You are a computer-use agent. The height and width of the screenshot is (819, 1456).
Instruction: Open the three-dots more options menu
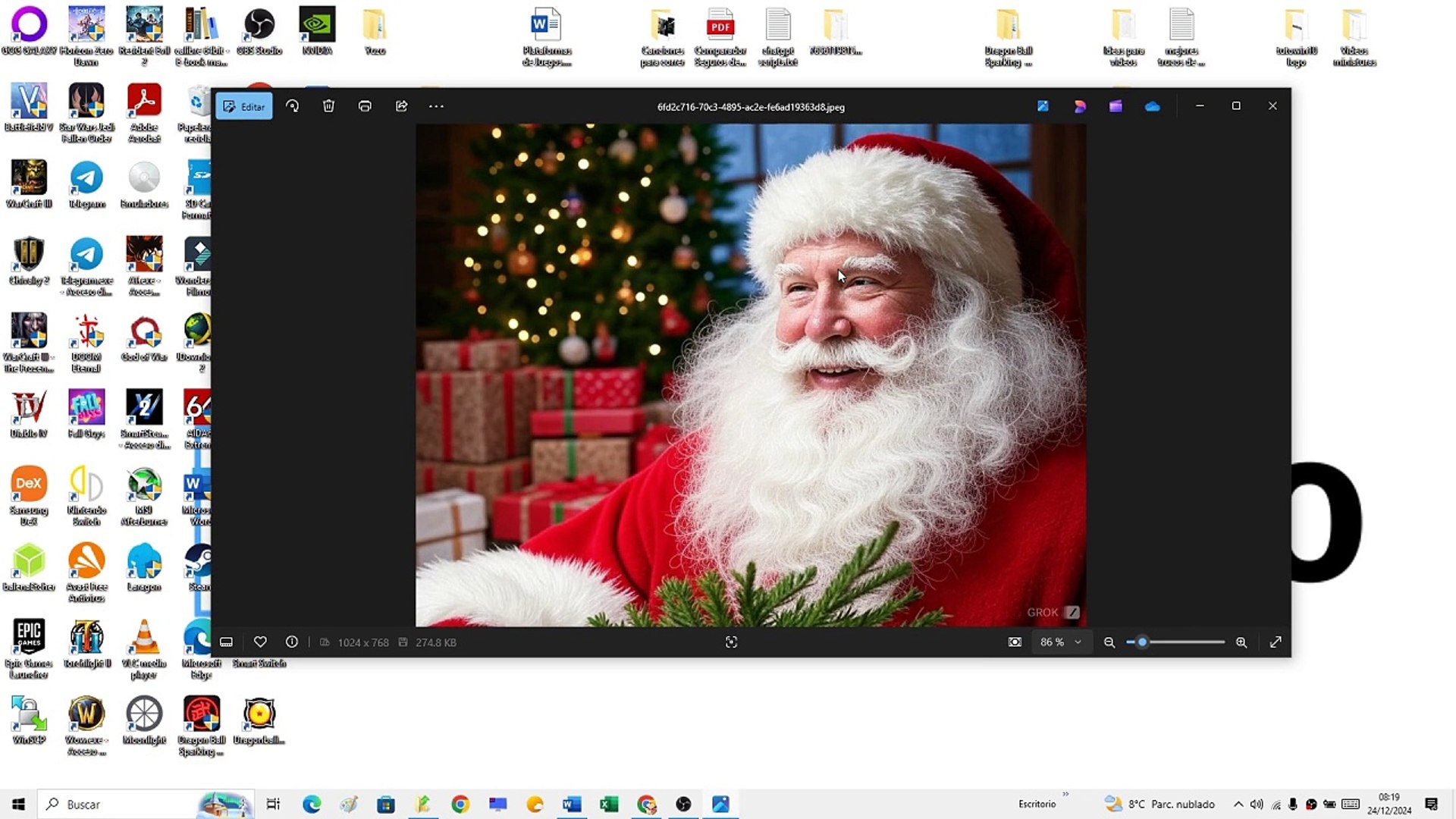click(436, 106)
